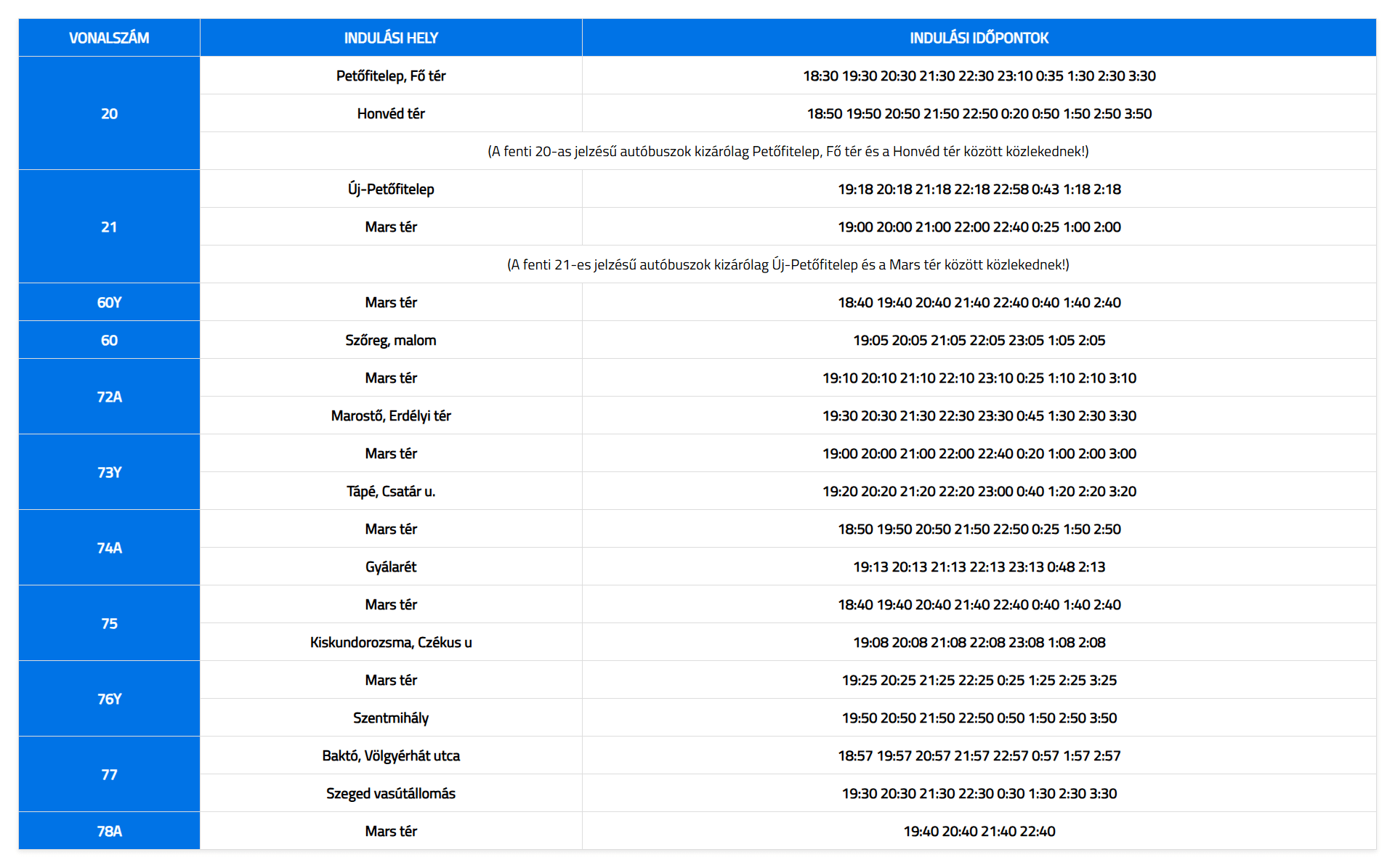Select the 73Y line number cell
Image resolution: width=1395 pixels, height=868 pixels.
(109, 472)
